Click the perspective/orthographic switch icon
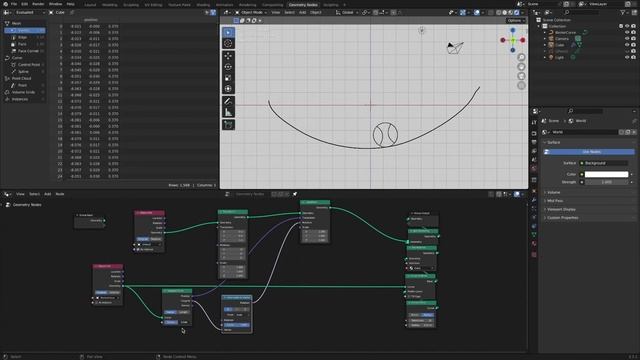This screenshot has width=640, height=360. (x=521, y=86)
